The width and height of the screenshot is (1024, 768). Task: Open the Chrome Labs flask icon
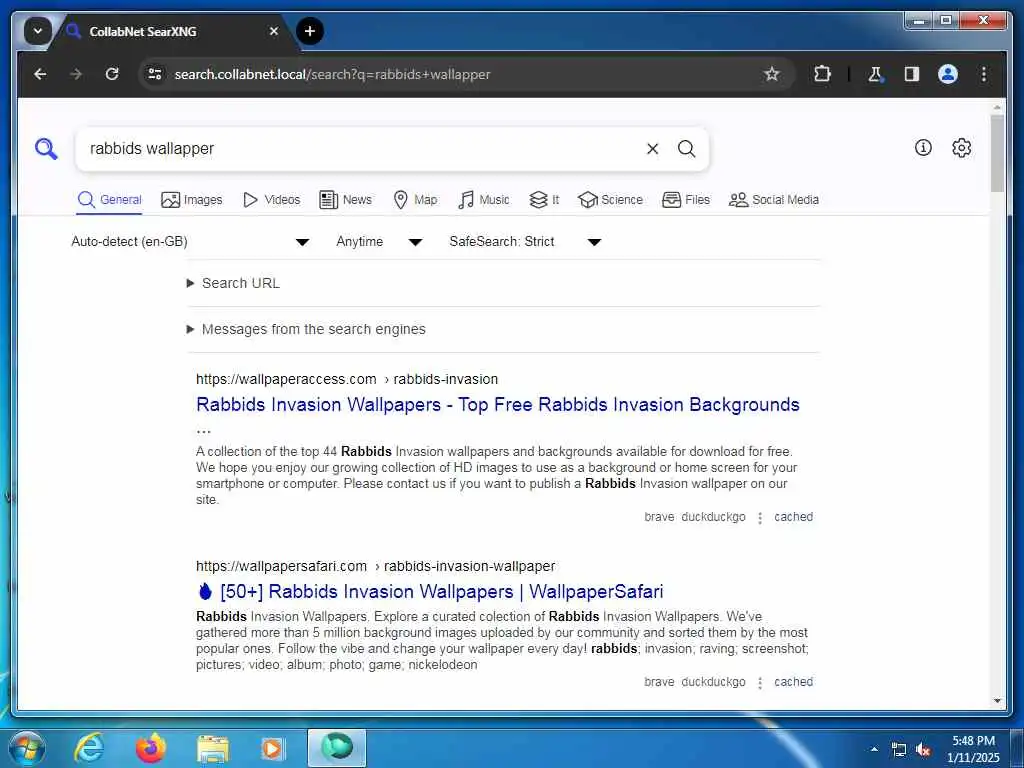coord(876,74)
